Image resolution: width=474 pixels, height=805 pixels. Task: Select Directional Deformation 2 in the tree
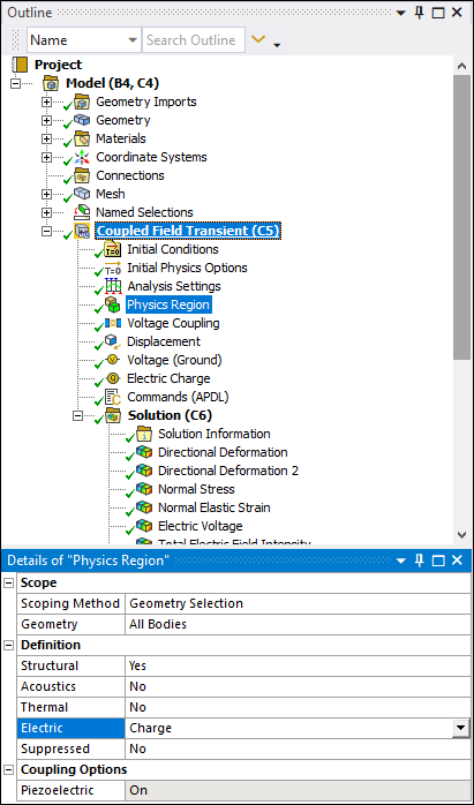pos(228,471)
